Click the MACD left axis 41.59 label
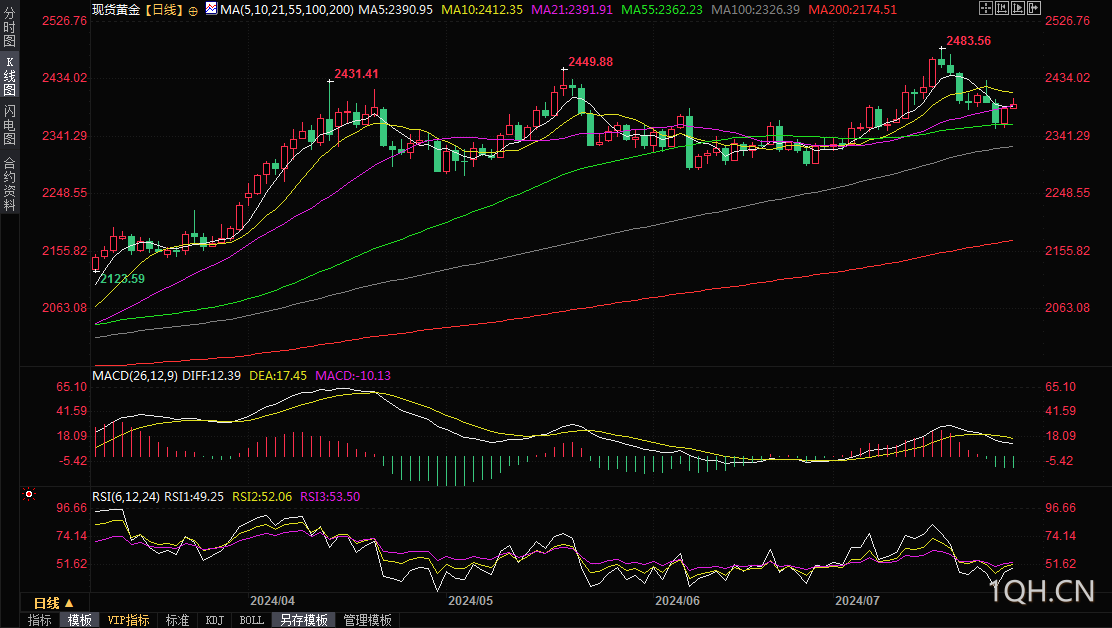 72,411
